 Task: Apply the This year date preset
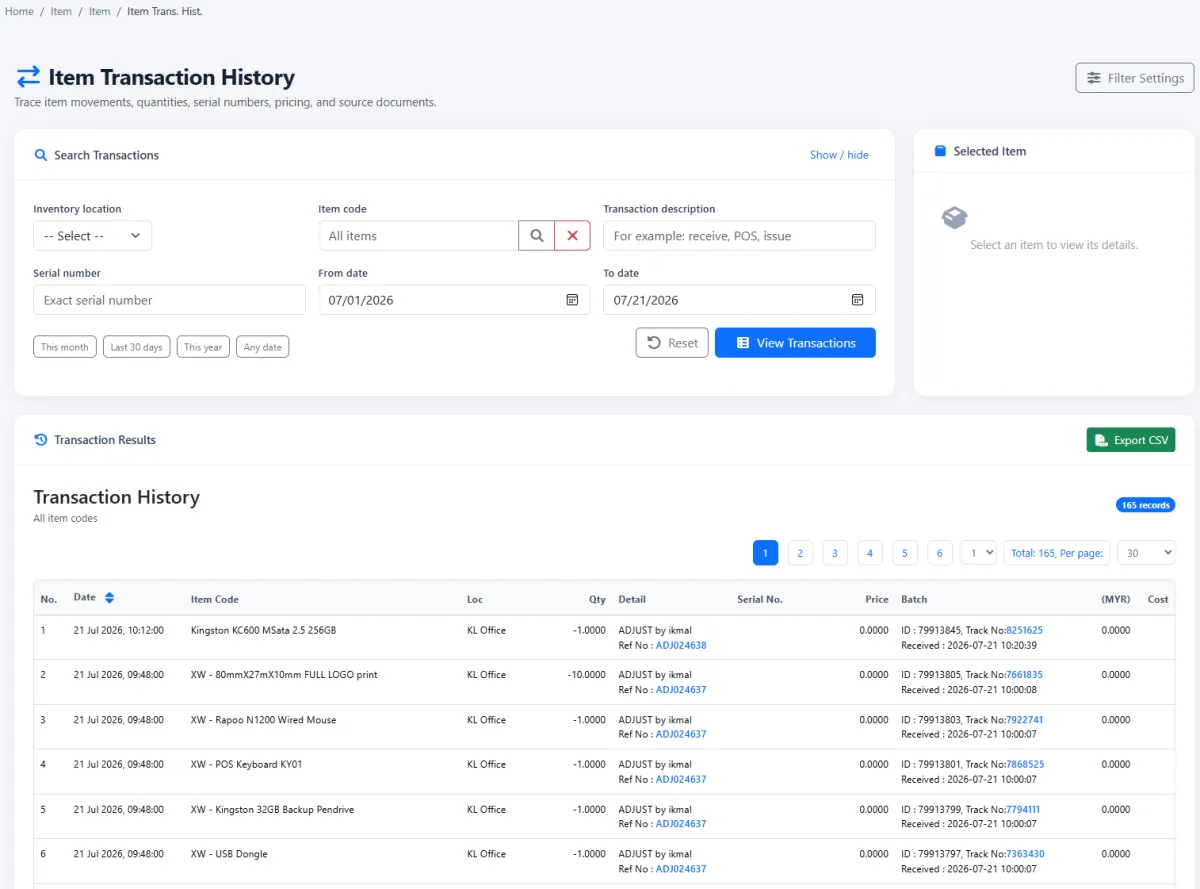tap(203, 347)
